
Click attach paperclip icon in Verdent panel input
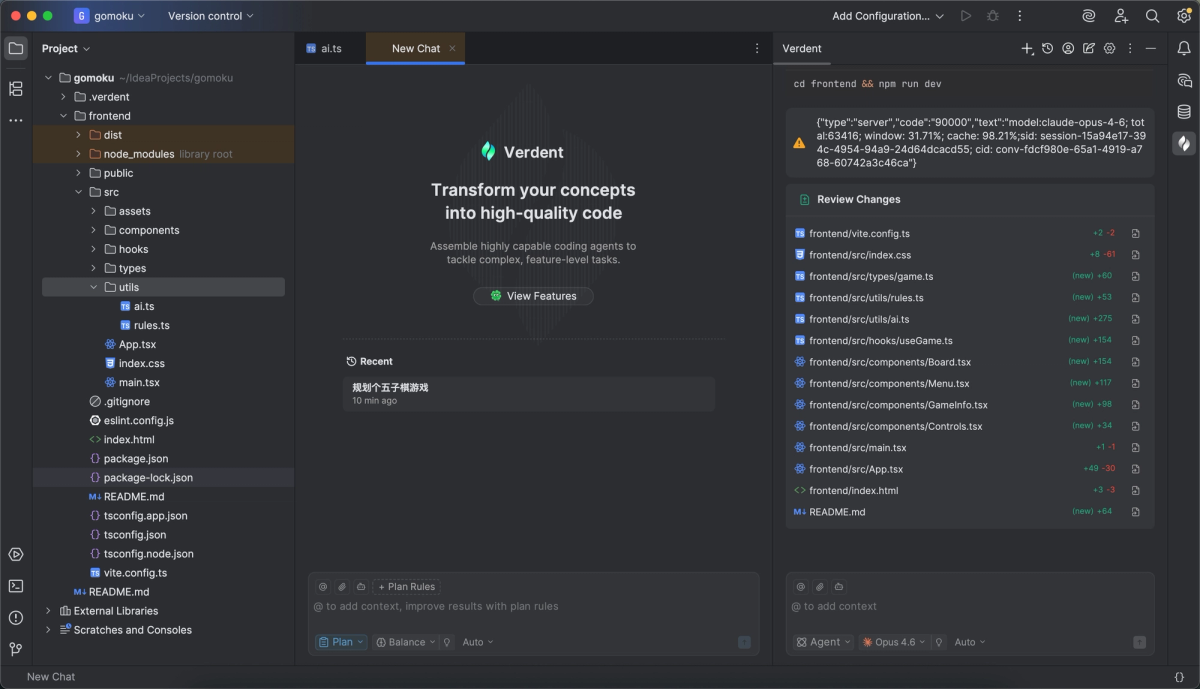819,587
